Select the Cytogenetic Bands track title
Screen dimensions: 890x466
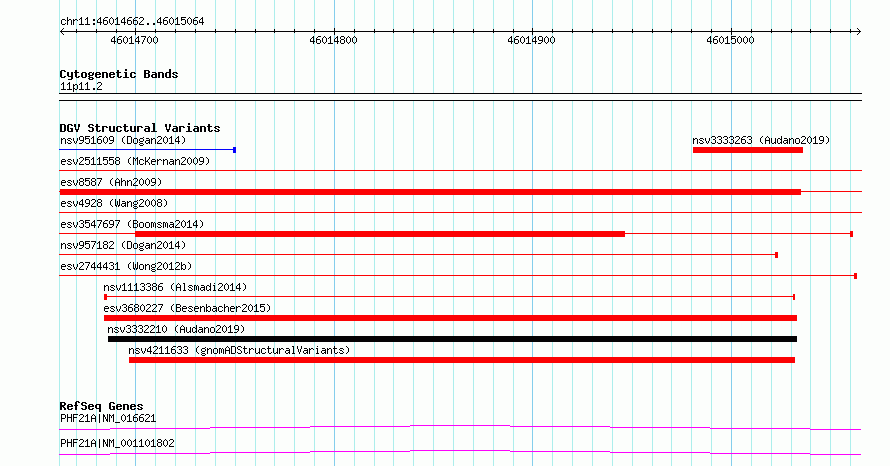[x=119, y=74]
